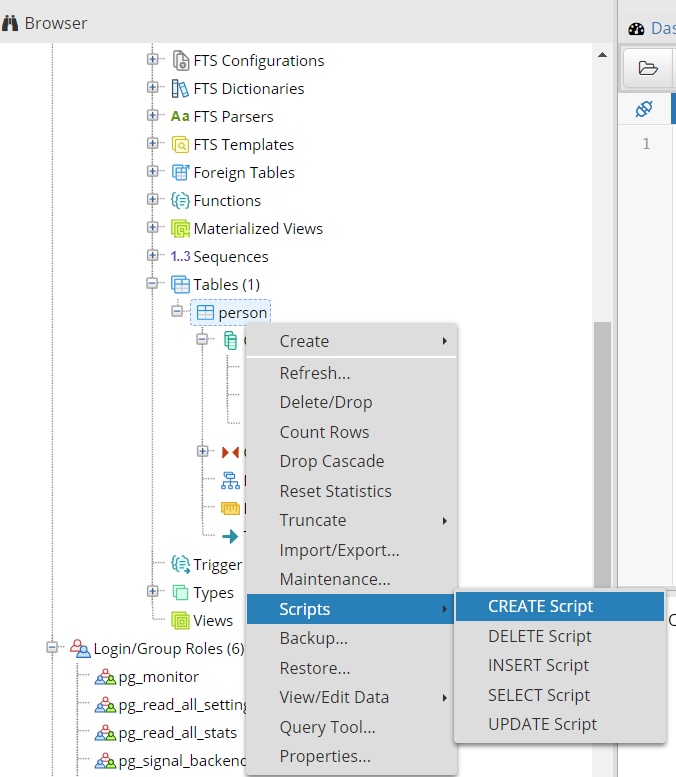676x777 pixels.
Task: Click the FTS Dictionaries books icon
Action: (x=180, y=89)
